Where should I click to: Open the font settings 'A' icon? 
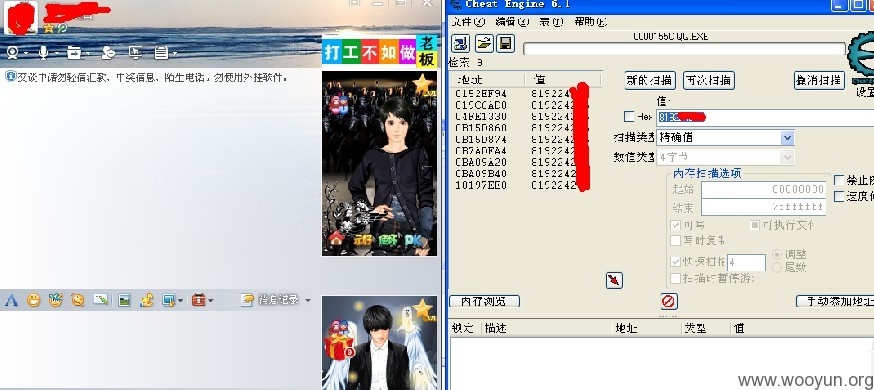coord(11,301)
